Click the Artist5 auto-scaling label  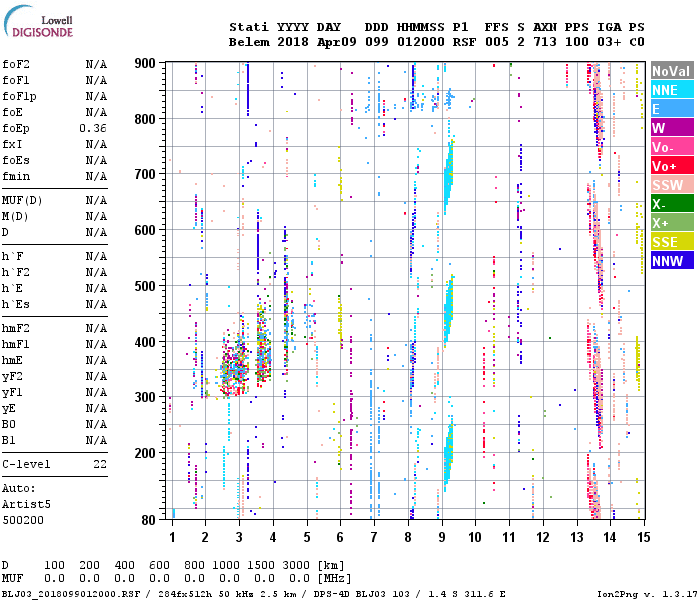coord(26,504)
